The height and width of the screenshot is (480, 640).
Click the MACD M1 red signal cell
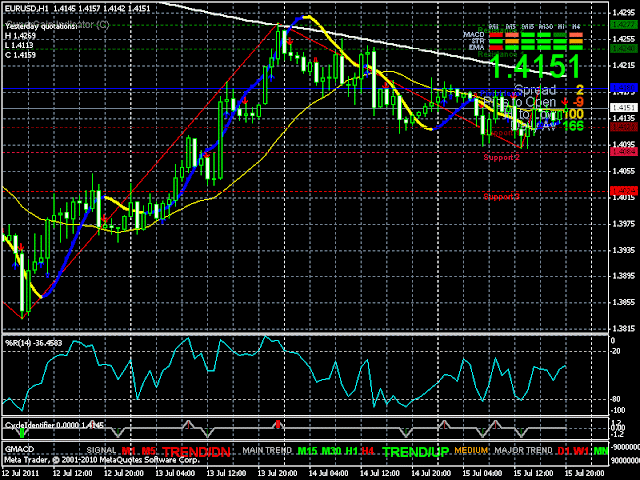coord(496,35)
